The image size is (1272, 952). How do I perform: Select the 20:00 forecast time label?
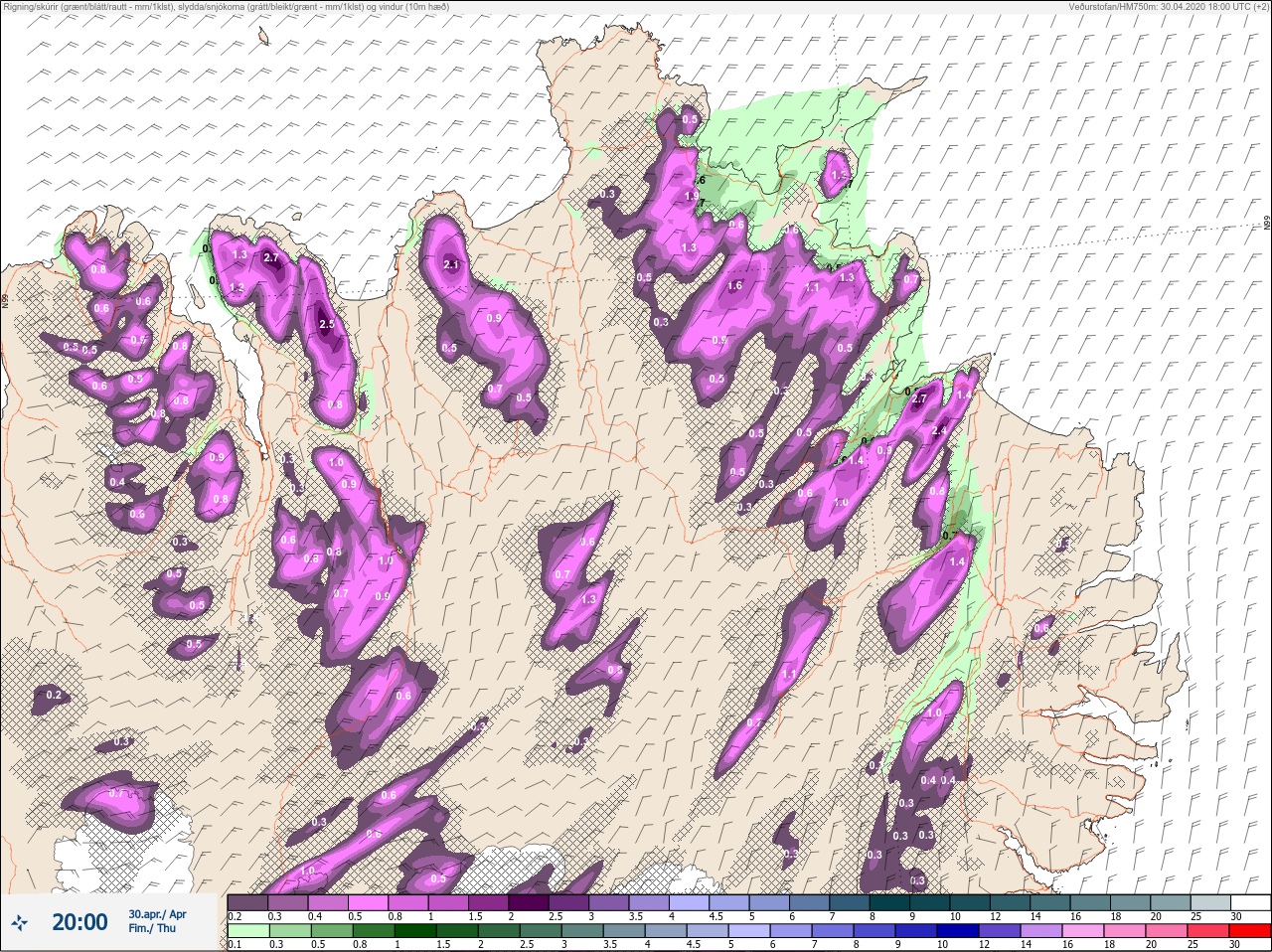(x=79, y=922)
